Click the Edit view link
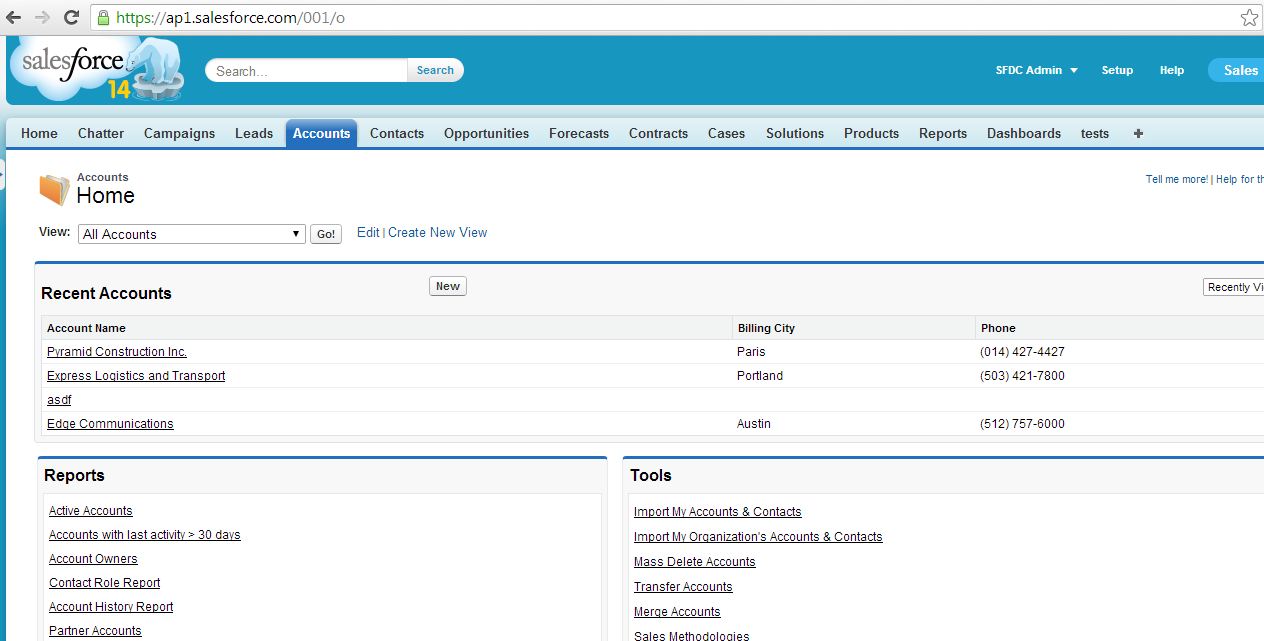This screenshot has width=1264, height=641. (x=368, y=232)
